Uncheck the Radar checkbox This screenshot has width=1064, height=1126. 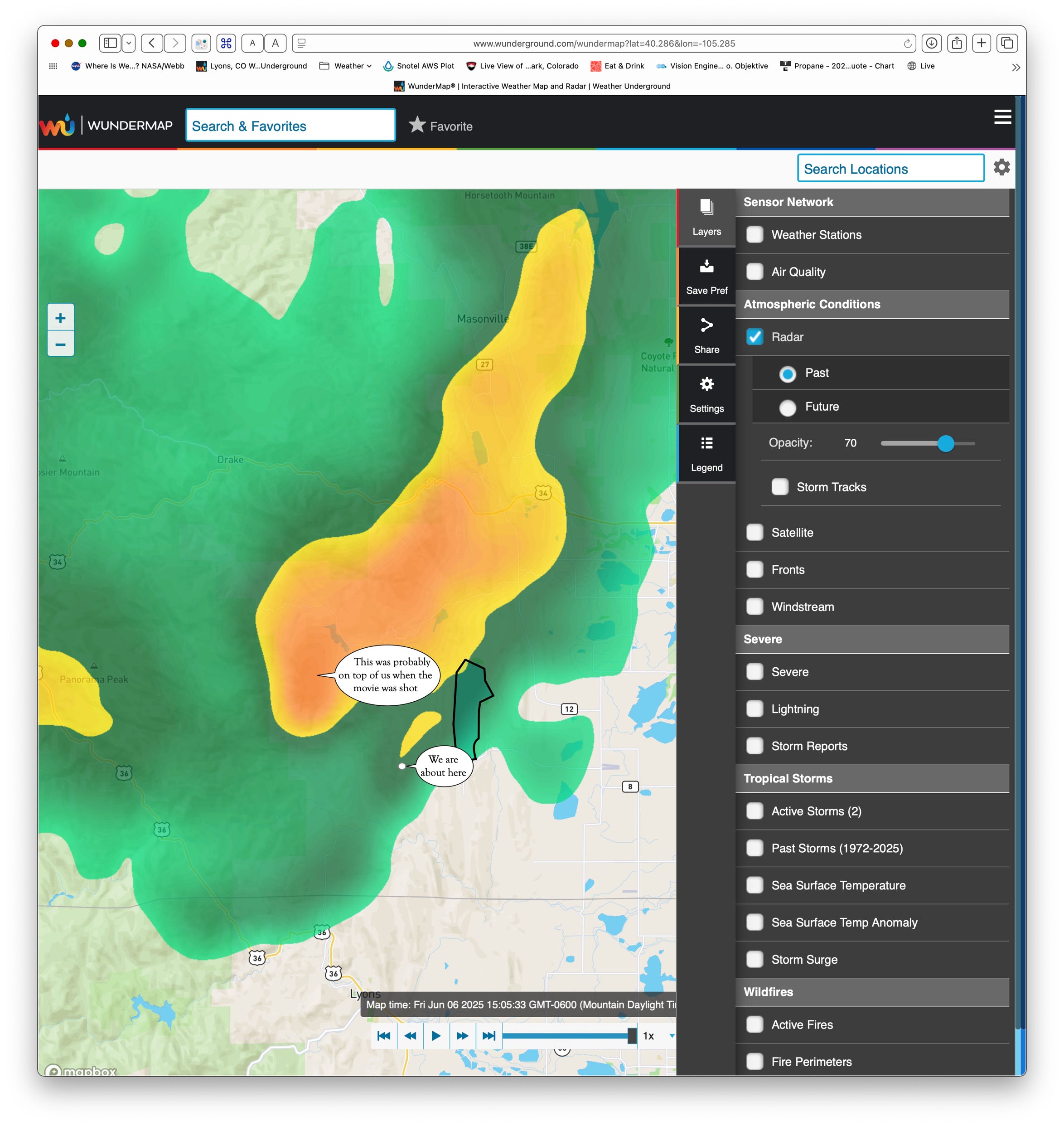click(x=754, y=336)
